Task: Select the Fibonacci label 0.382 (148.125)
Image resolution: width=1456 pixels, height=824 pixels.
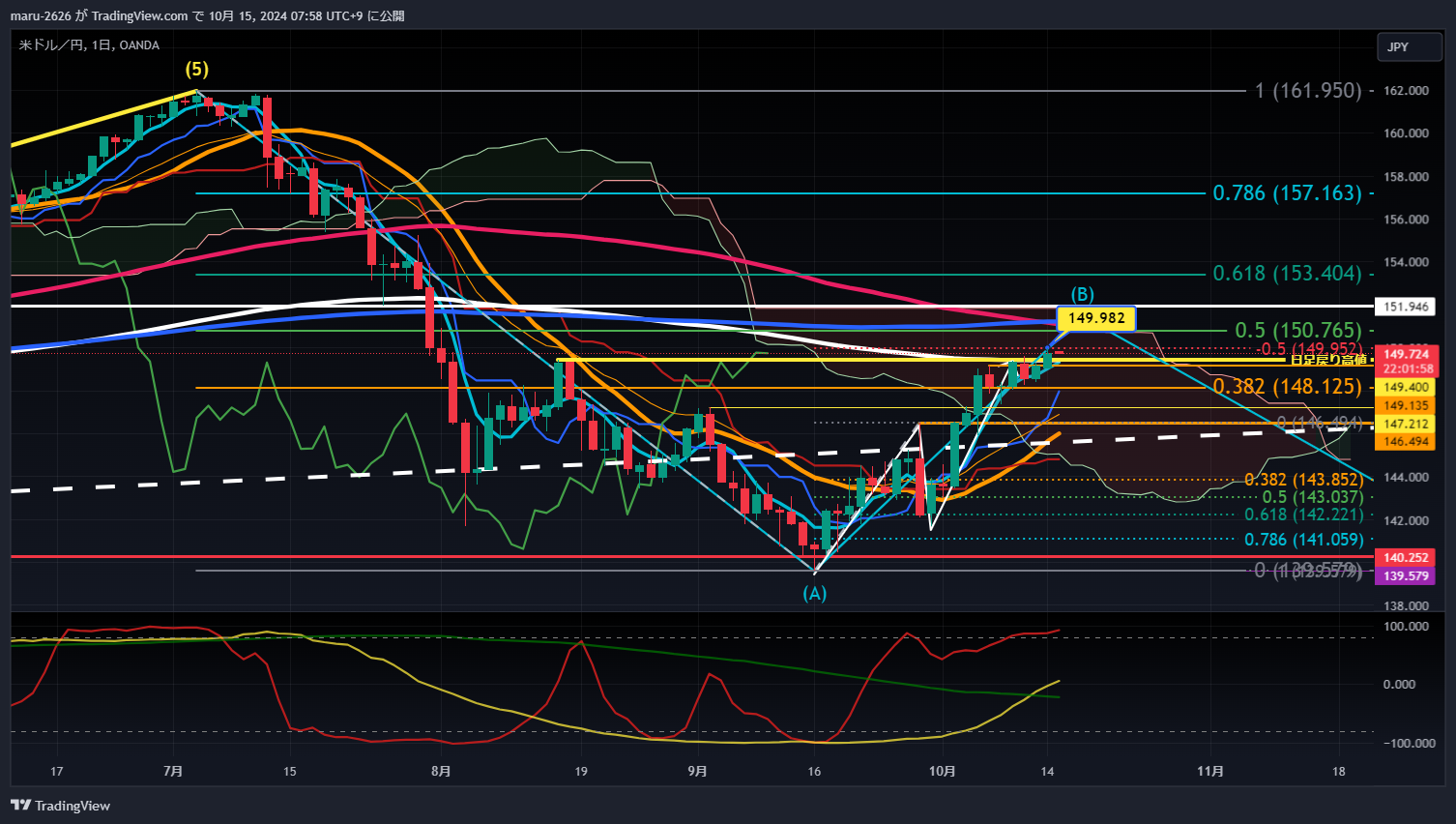Action: point(1288,387)
